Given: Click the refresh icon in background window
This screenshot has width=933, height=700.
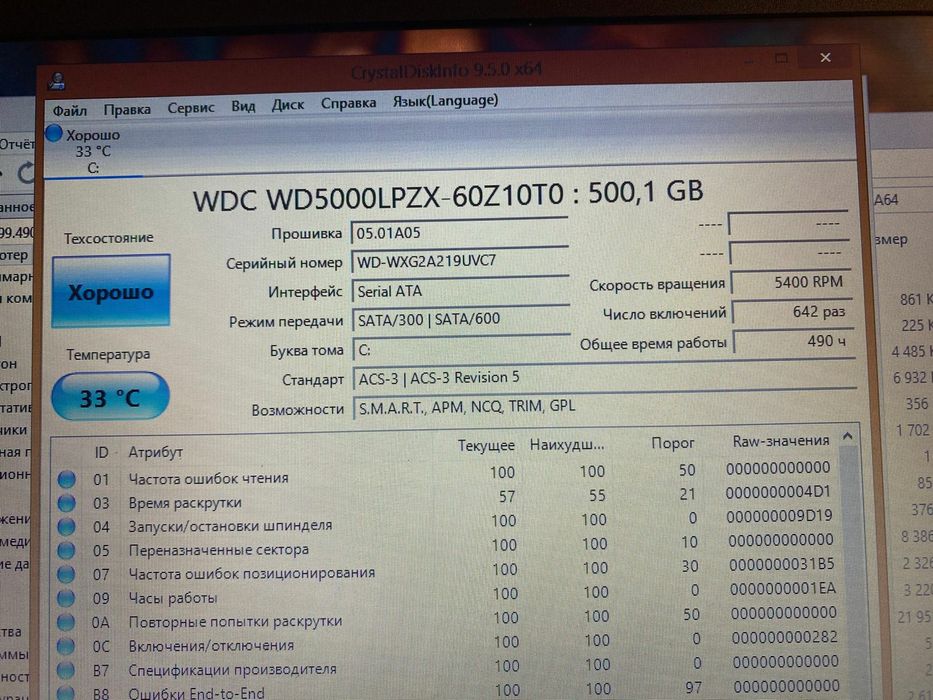Looking at the screenshot, I should 25,173.
